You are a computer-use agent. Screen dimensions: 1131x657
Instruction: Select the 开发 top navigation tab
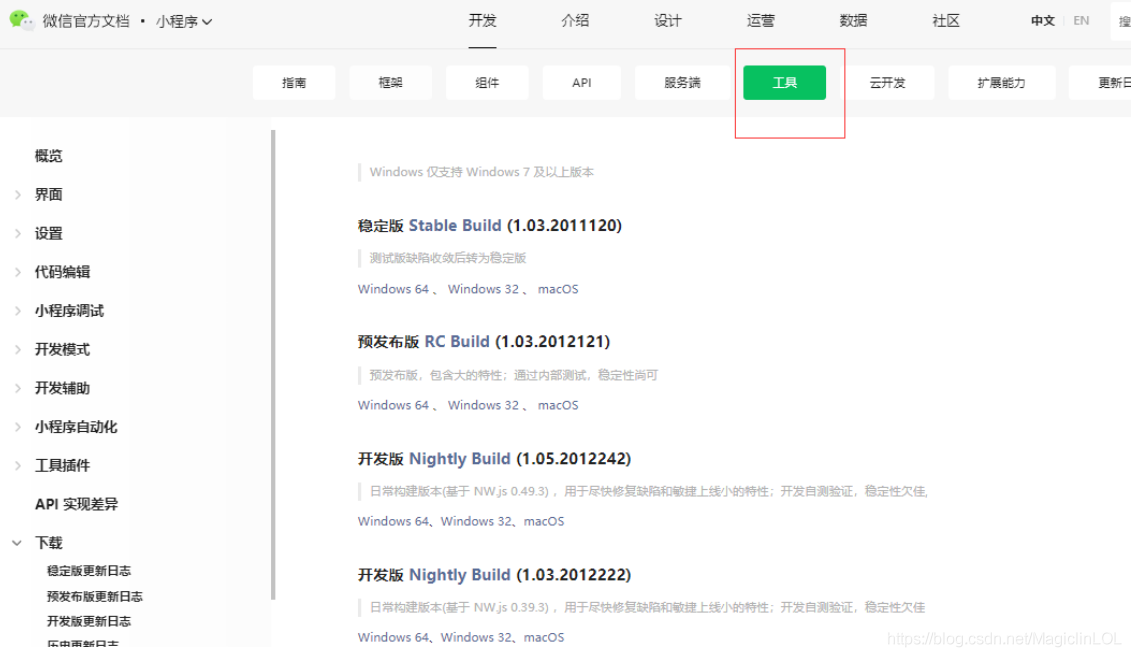click(482, 21)
